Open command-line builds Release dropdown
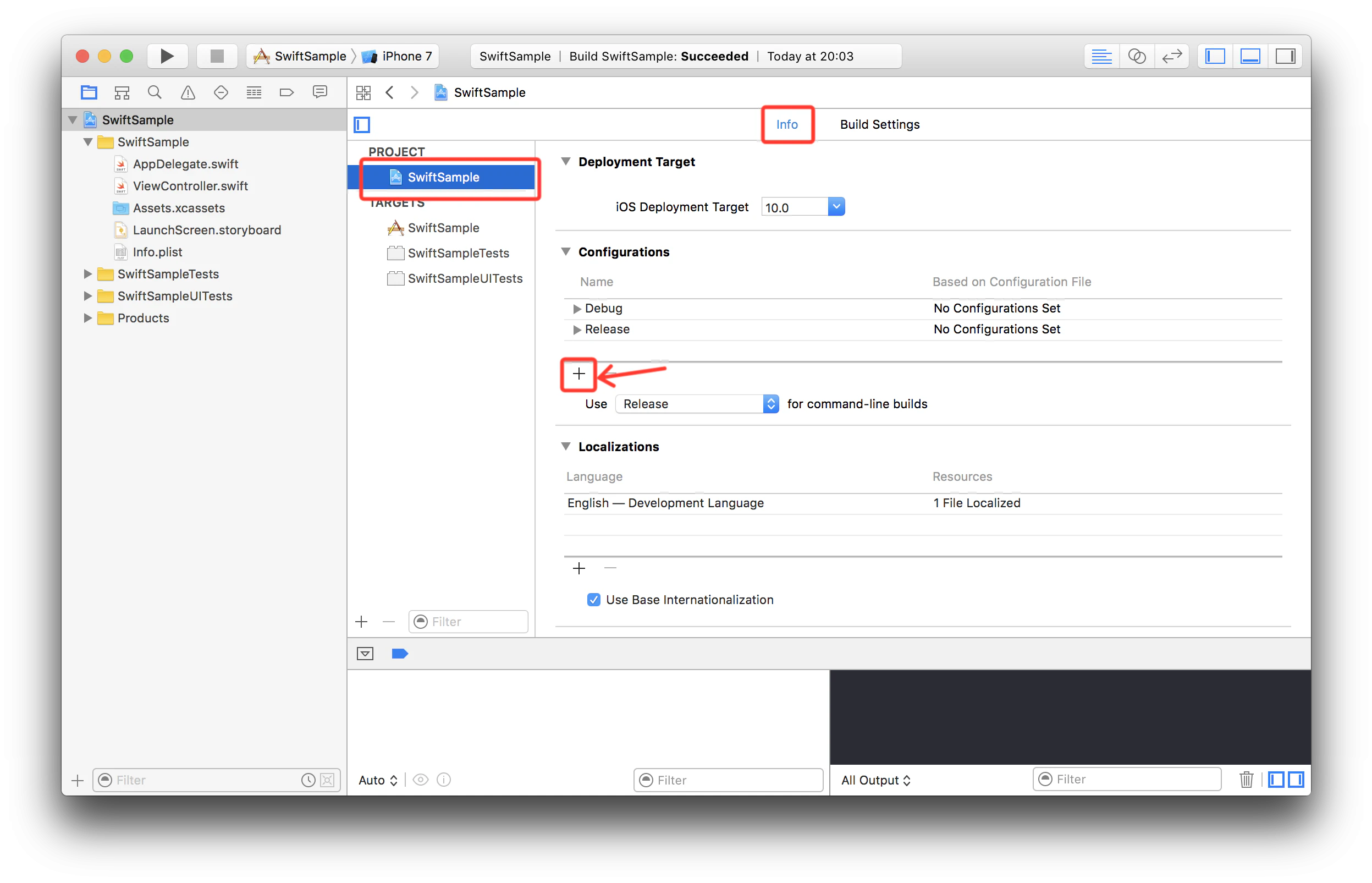Image resolution: width=1372 pixels, height=883 pixels. (697, 404)
